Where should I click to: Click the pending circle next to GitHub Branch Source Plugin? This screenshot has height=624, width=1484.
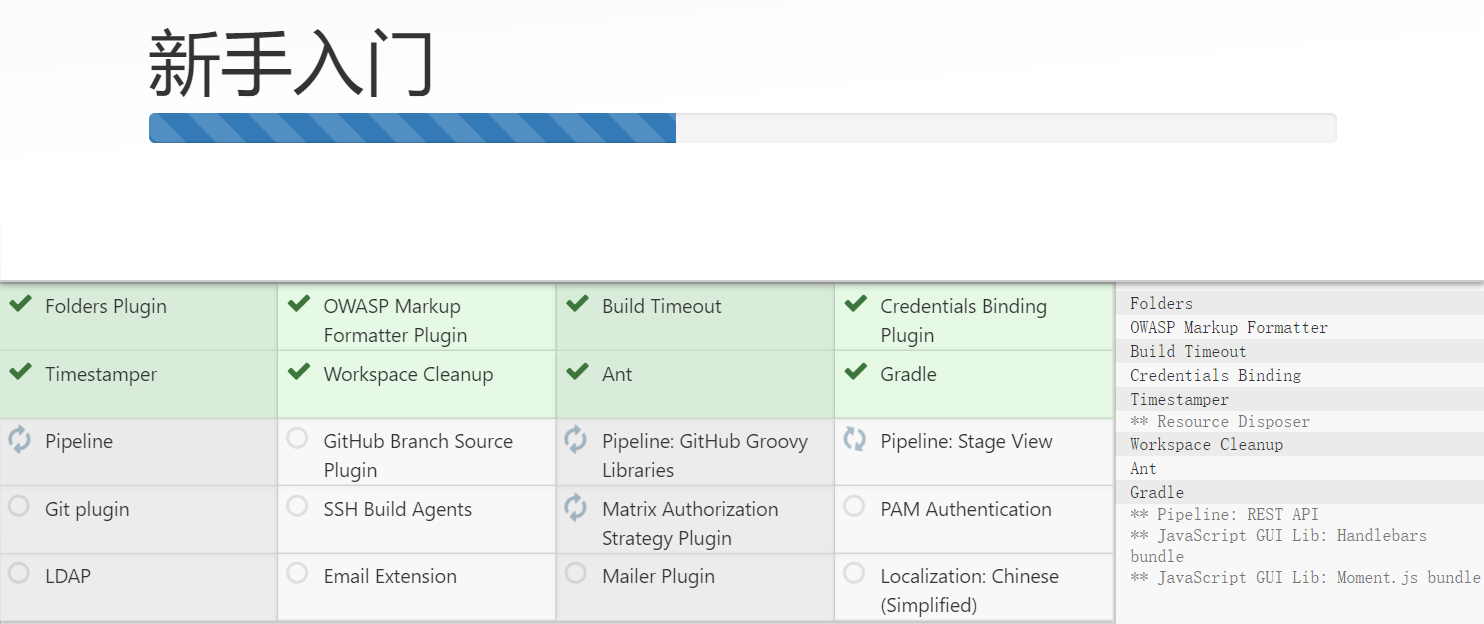point(297,438)
